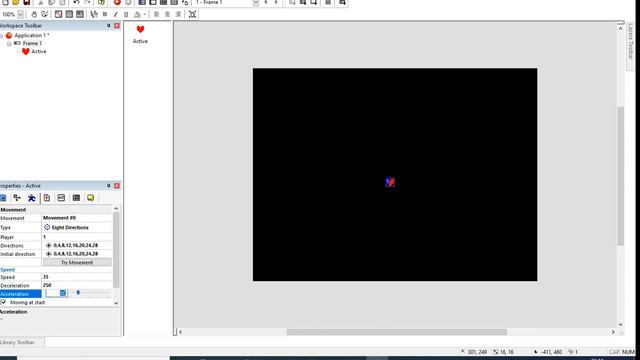Collapse the Frame 1 tree node
The image size is (640, 360).
pyautogui.click(x=9, y=43)
